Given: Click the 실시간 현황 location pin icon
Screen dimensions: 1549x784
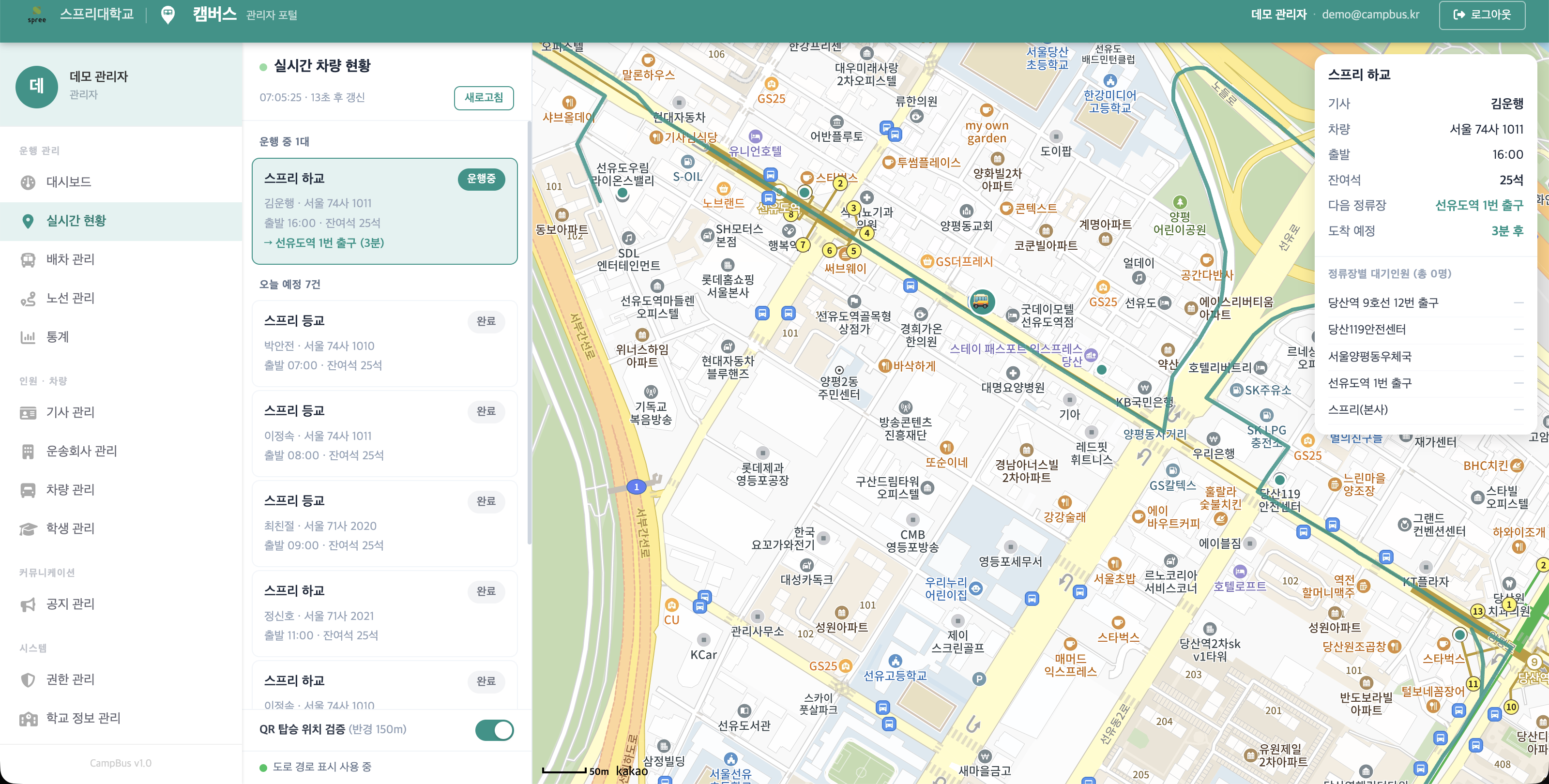Looking at the screenshot, I should (28, 221).
